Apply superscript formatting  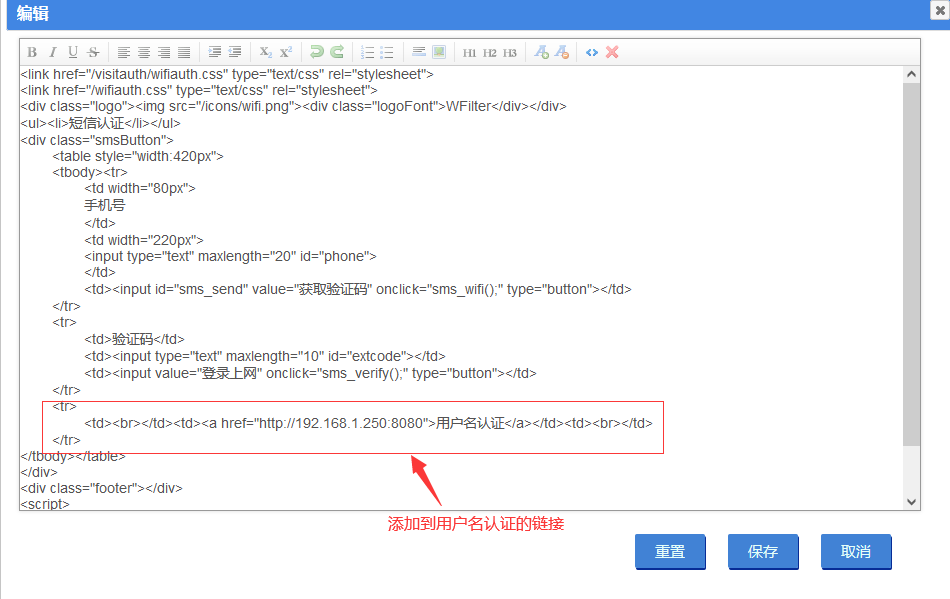point(286,52)
